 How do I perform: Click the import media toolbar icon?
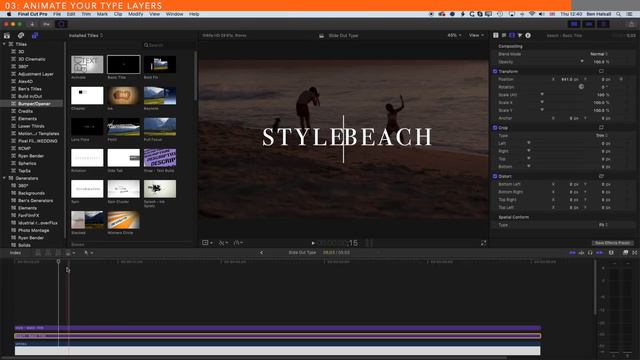click(x=32, y=24)
